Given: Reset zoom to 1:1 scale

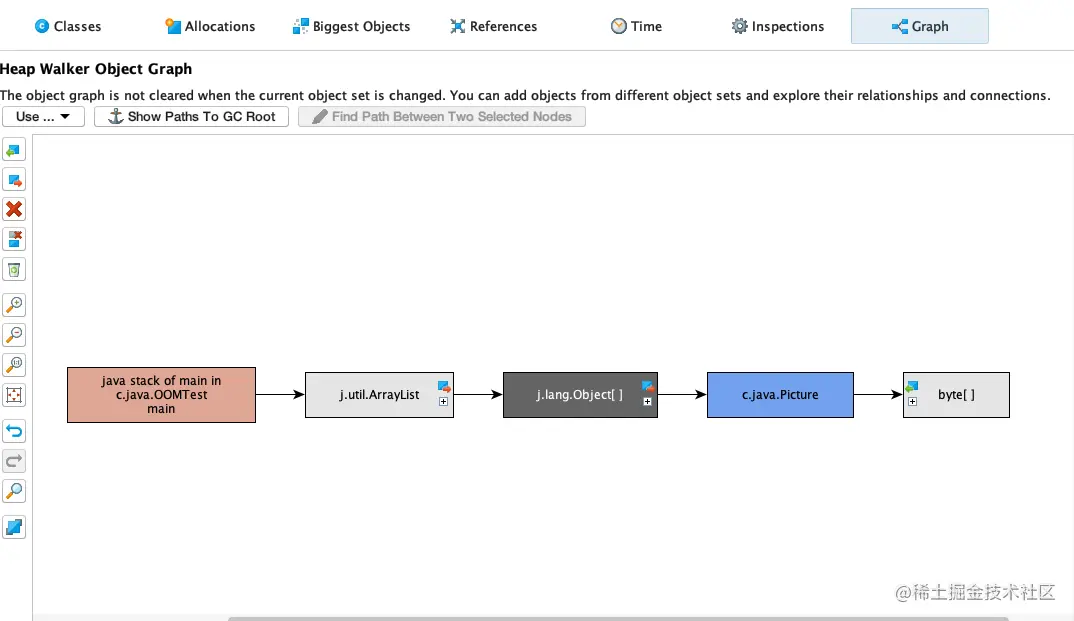Looking at the screenshot, I should pos(14,365).
